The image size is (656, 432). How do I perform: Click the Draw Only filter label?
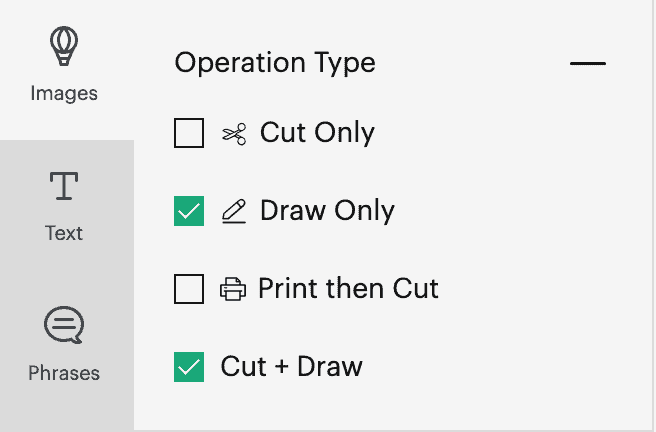coord(327,211)
